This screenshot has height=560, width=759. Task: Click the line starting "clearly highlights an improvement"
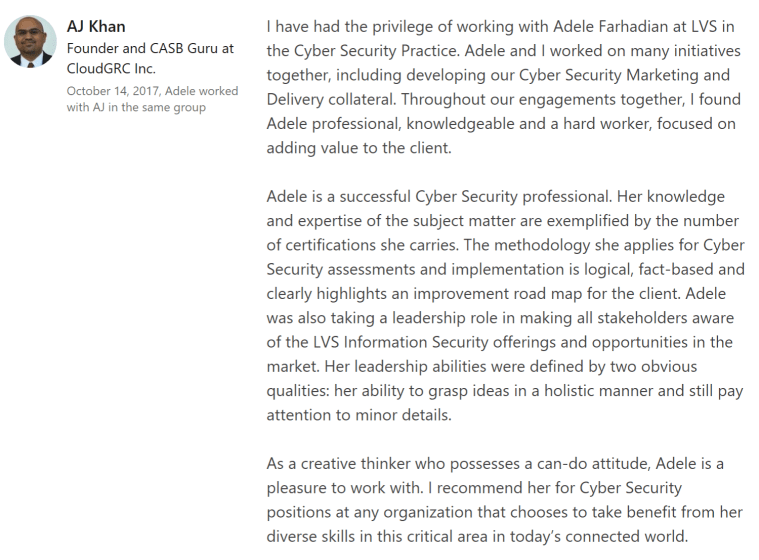point(498,293)
